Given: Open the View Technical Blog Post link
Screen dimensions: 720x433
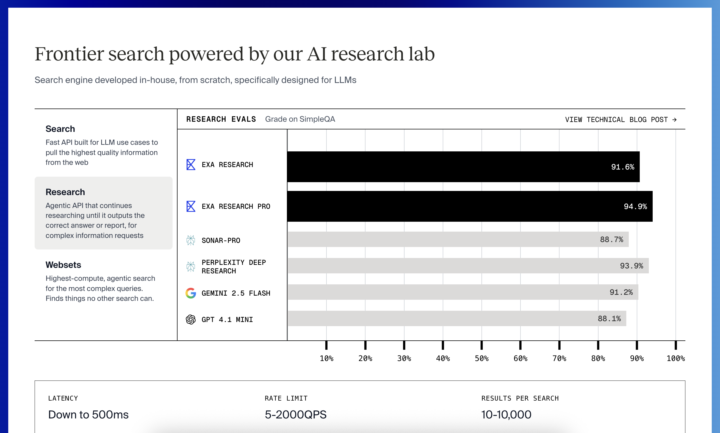Looking at the screenshot, I should coord(620,119).
